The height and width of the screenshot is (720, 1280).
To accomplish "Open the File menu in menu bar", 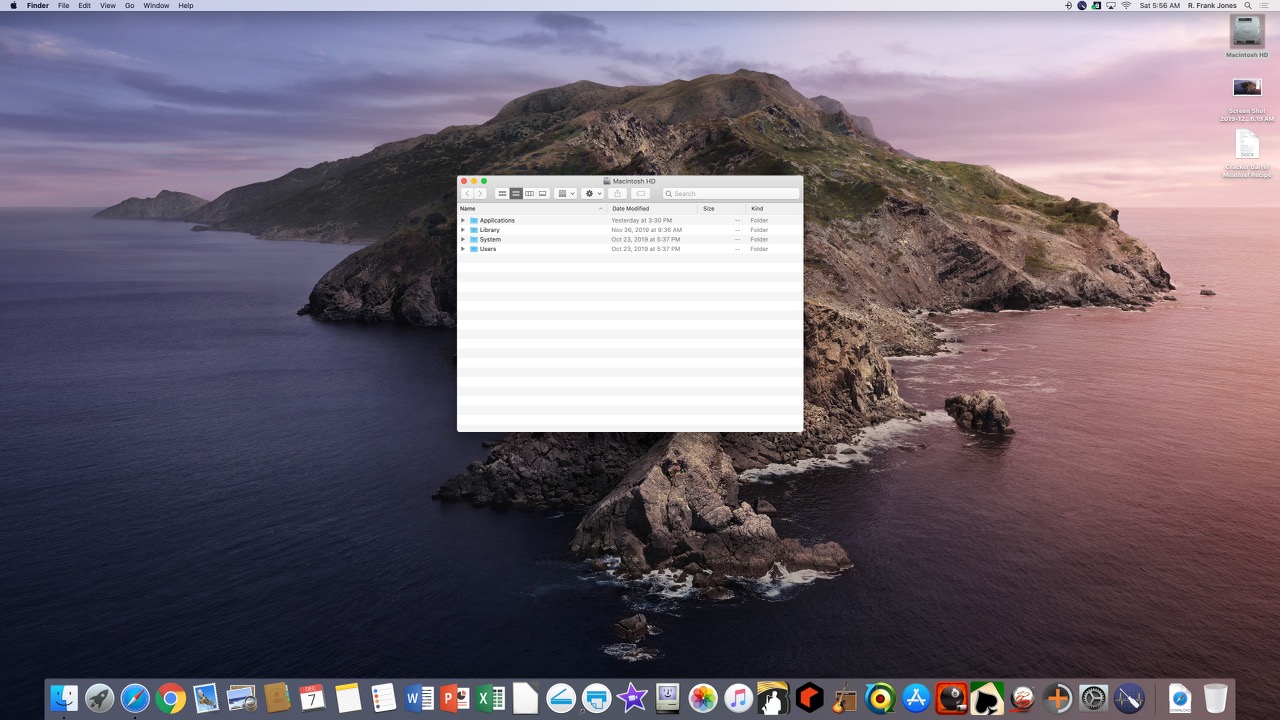I will (63, 6).
